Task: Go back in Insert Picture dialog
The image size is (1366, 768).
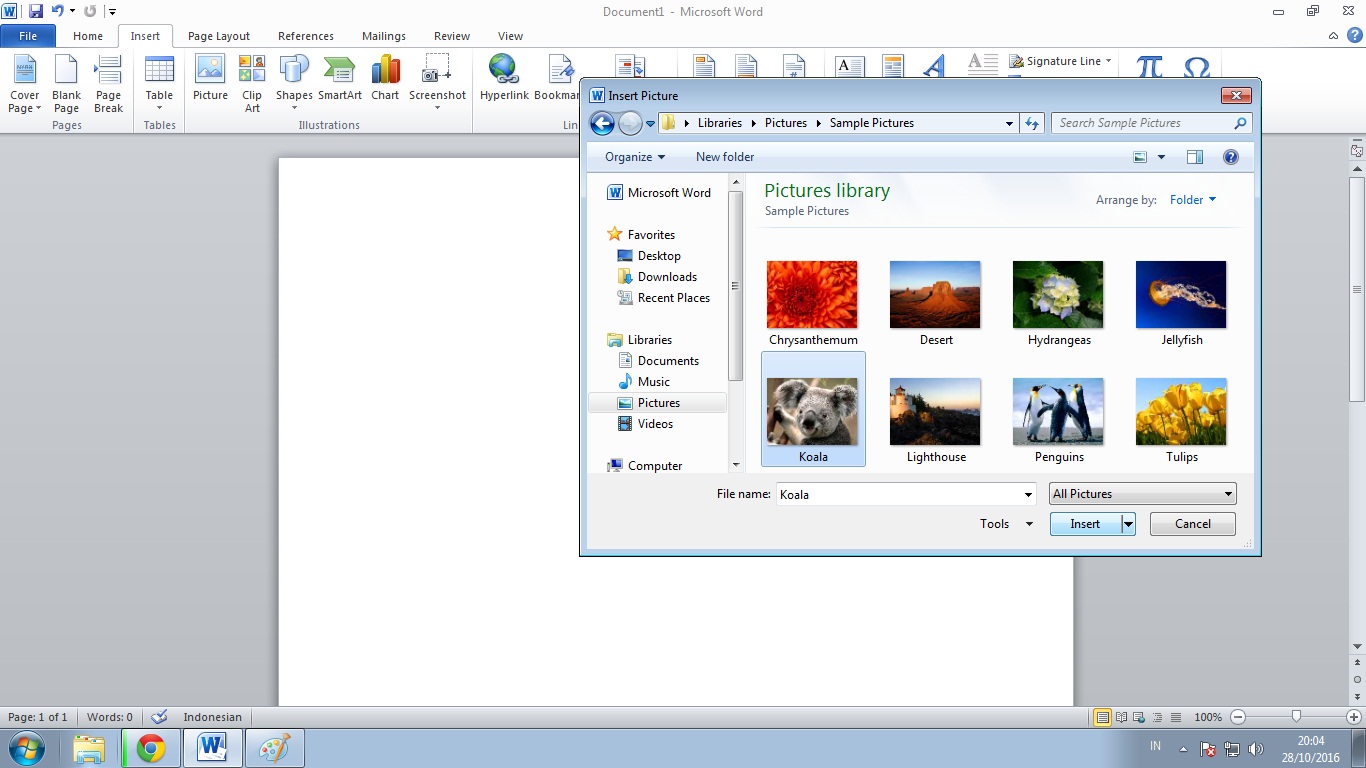Action: click(x=602, y=123)
